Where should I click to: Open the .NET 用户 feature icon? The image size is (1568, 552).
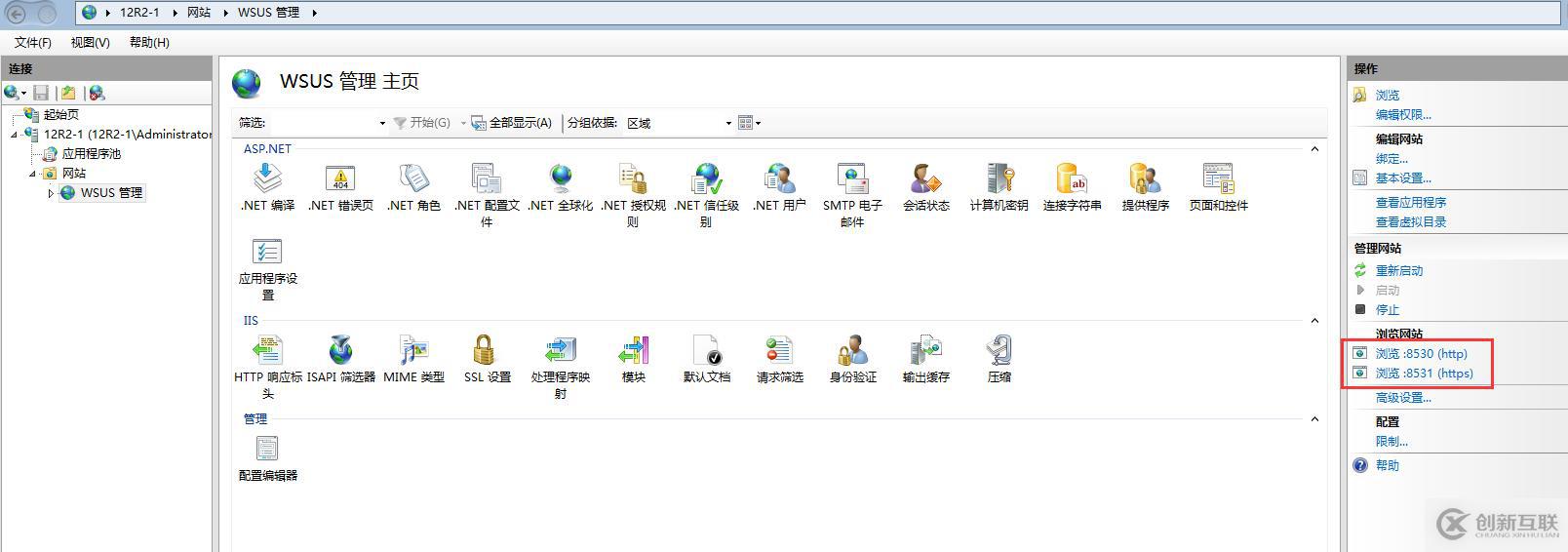[779, 177]
